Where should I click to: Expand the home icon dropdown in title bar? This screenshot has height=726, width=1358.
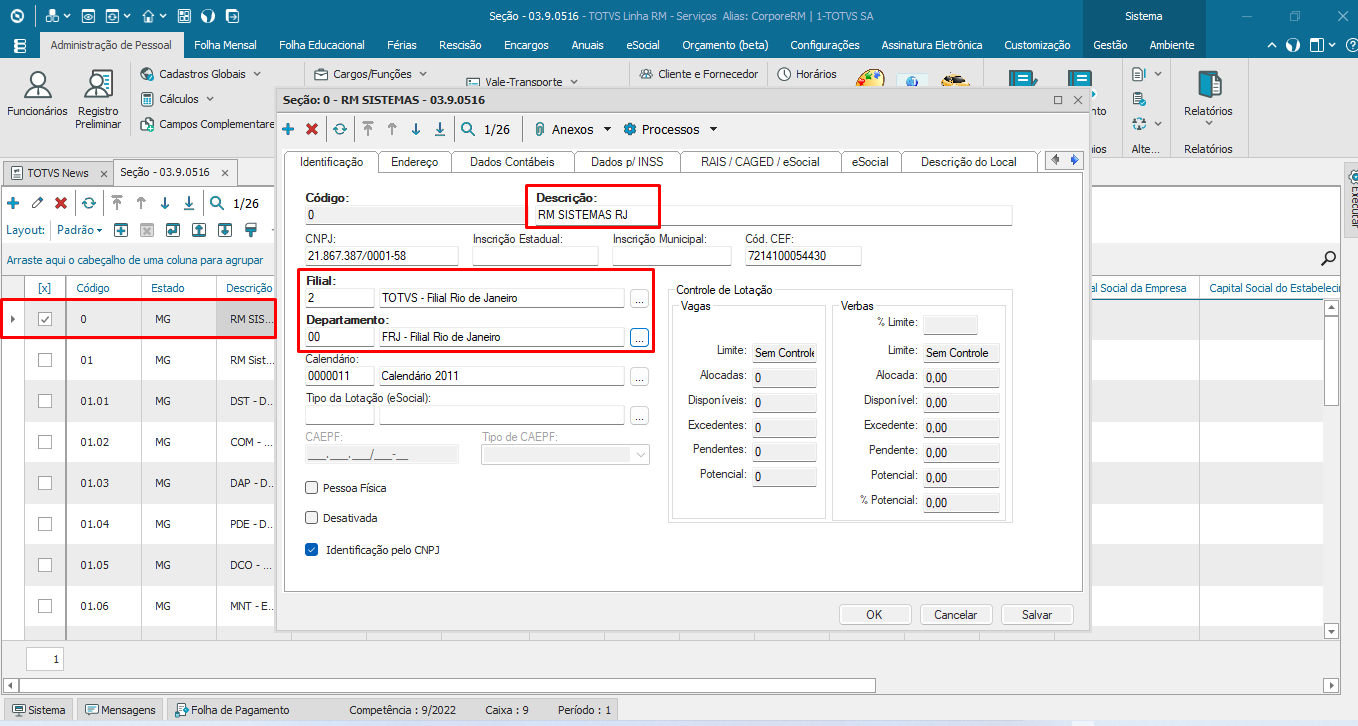163,17
